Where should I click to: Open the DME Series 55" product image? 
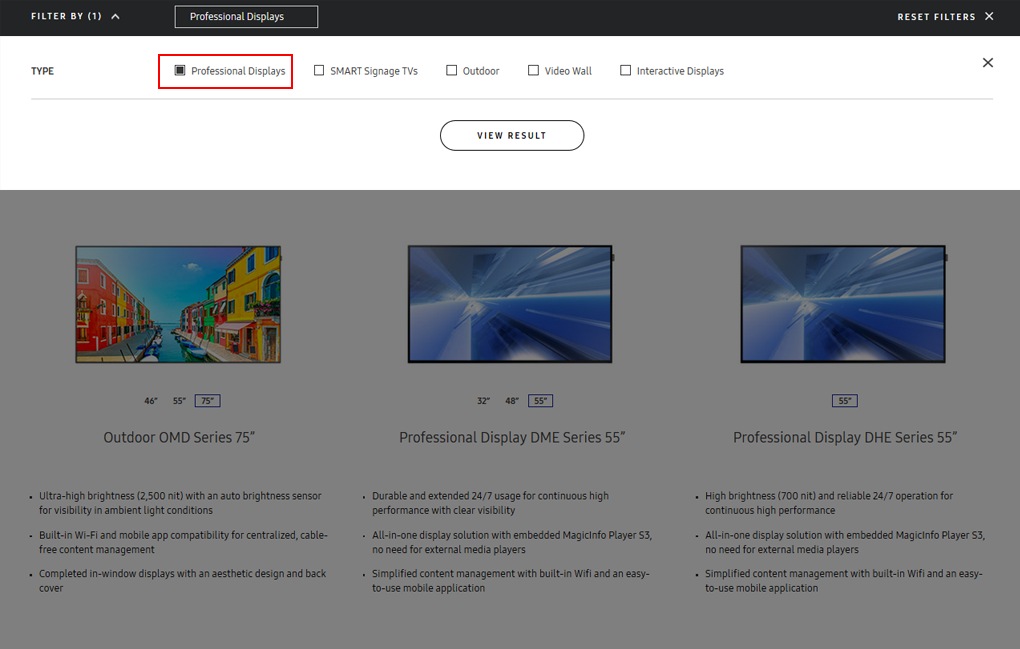[511, 304]
